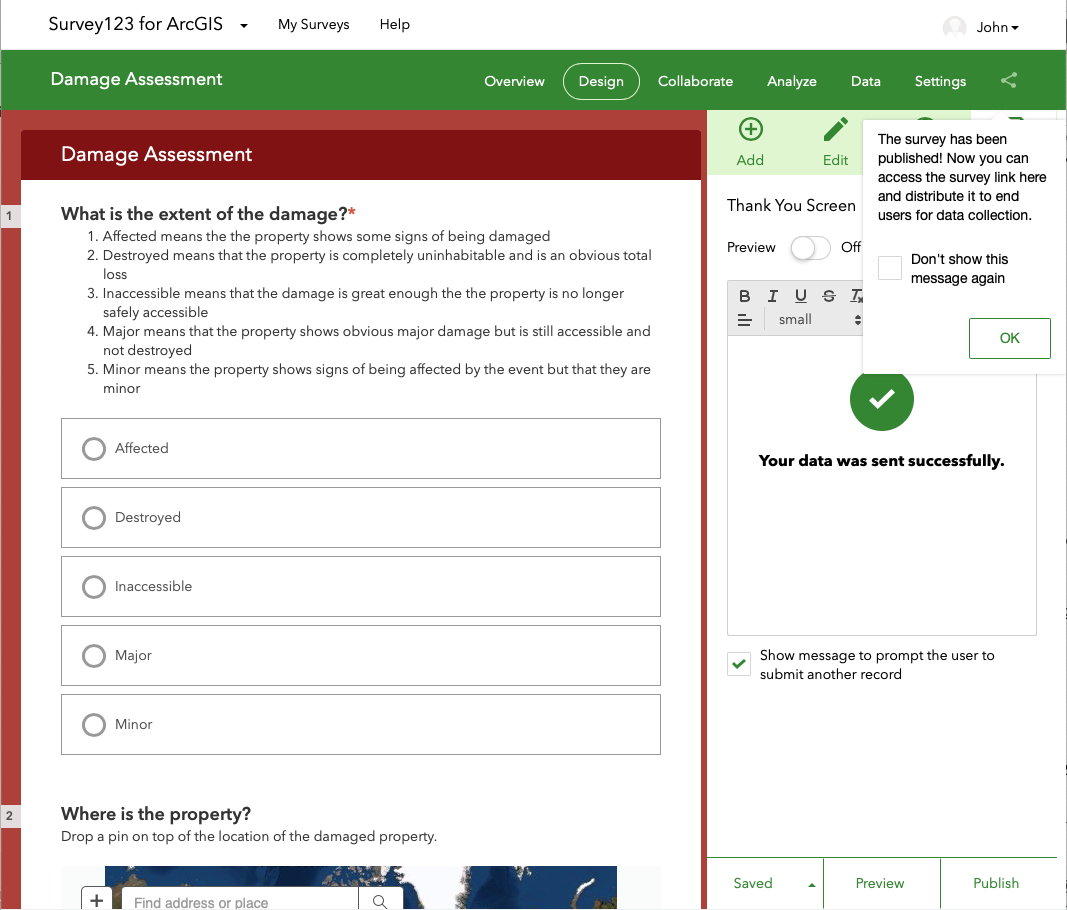The image size is (1067, 910).
Task: Click the Edit pencil icon
Action: [835, 130]
